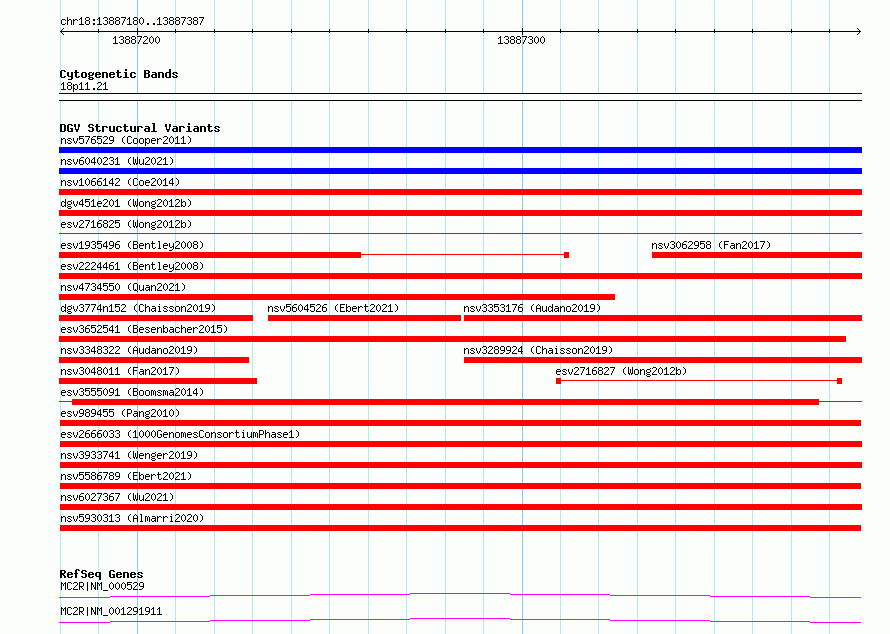The height and width of the screenshot is (634, 890).
Task: Select the nsv1066142 (Coe2014) variant label
Action: point(120,182)
